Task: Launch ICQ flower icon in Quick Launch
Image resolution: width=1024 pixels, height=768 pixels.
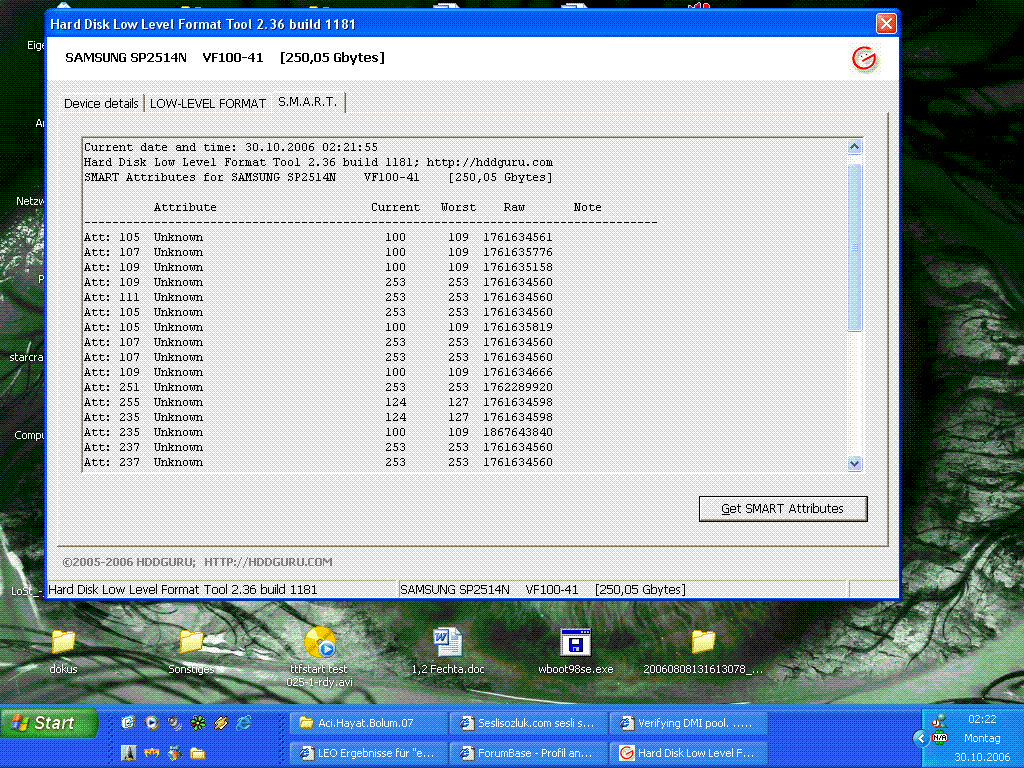Action: (x=197, y=722)
